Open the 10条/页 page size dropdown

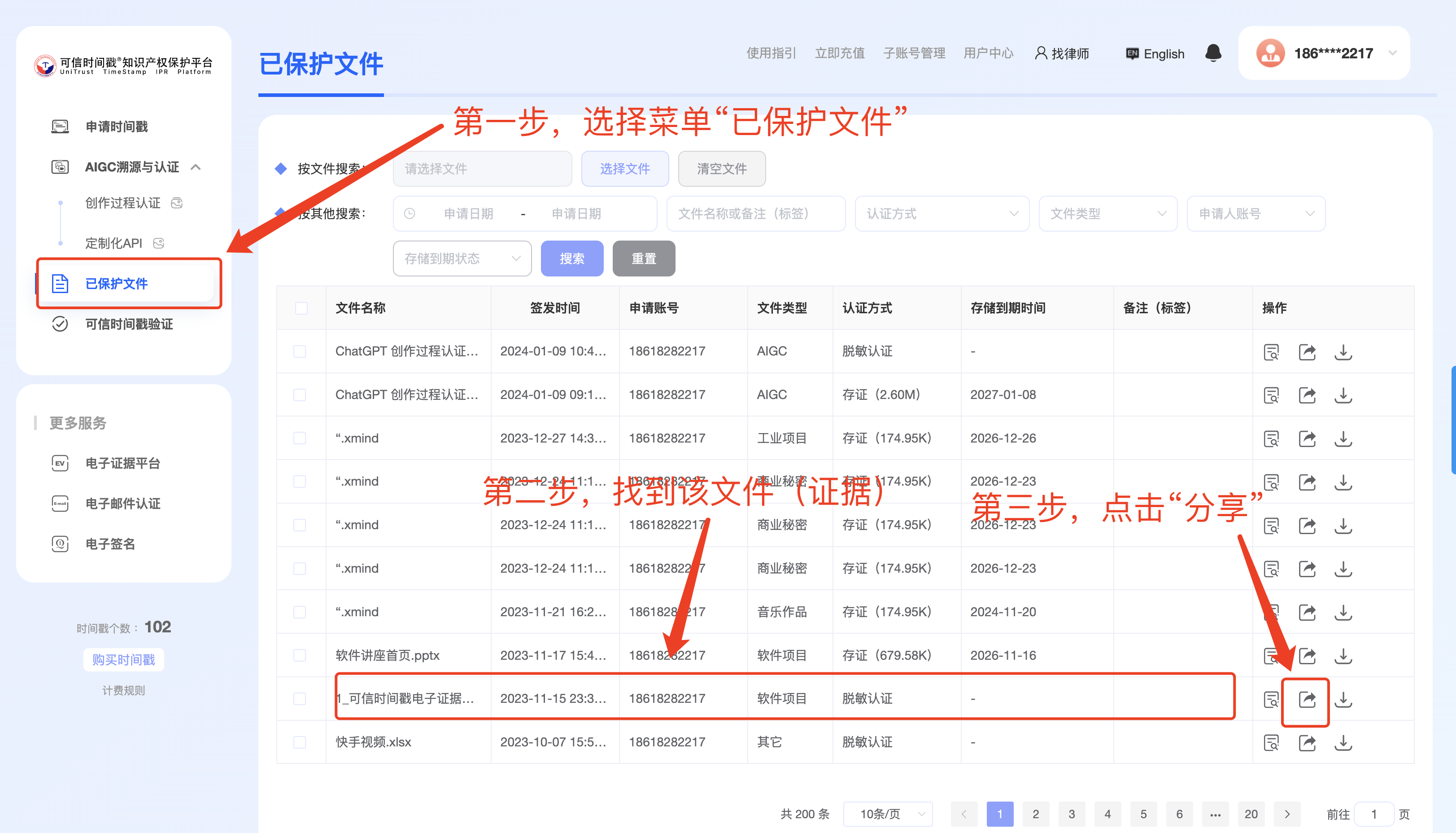pyautogui.click(x=888, y=814)
